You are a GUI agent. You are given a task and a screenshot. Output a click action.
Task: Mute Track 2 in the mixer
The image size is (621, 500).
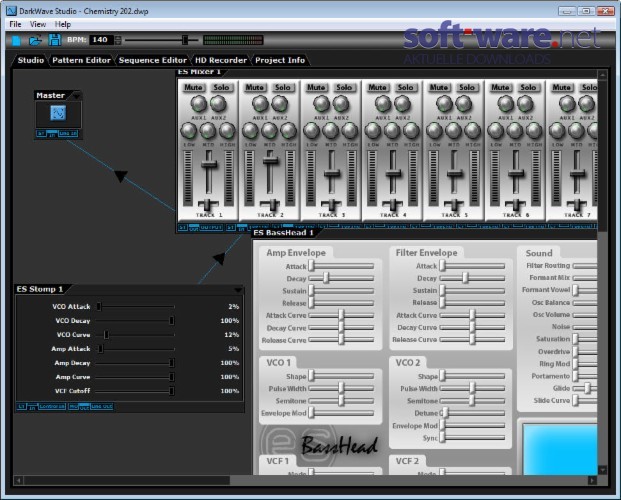click(x=255, y=87)
